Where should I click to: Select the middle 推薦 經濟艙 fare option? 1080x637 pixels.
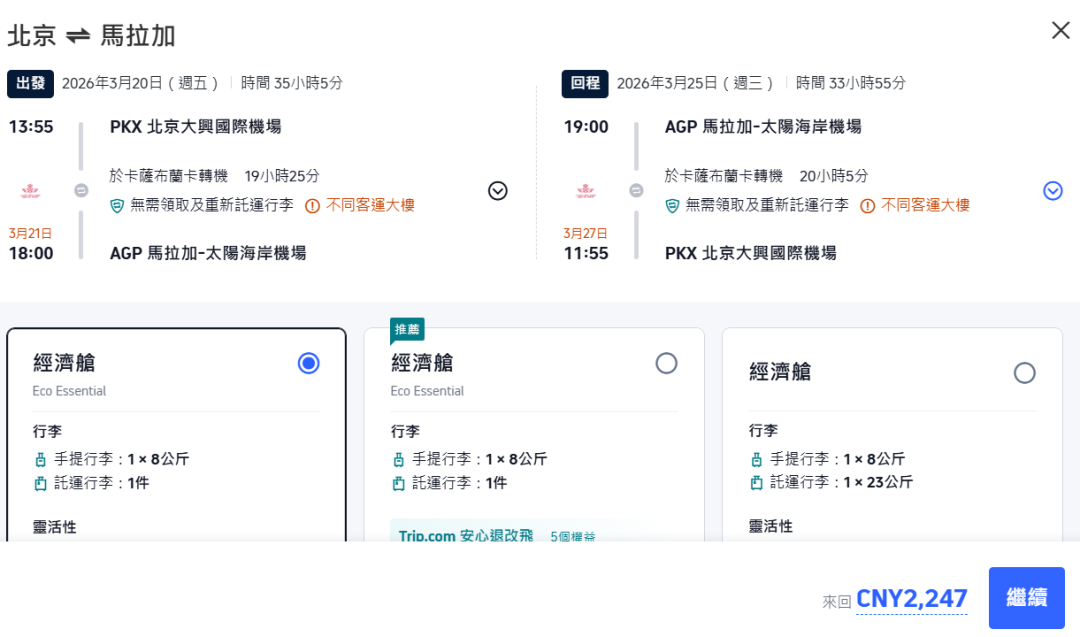pos(667,363)
